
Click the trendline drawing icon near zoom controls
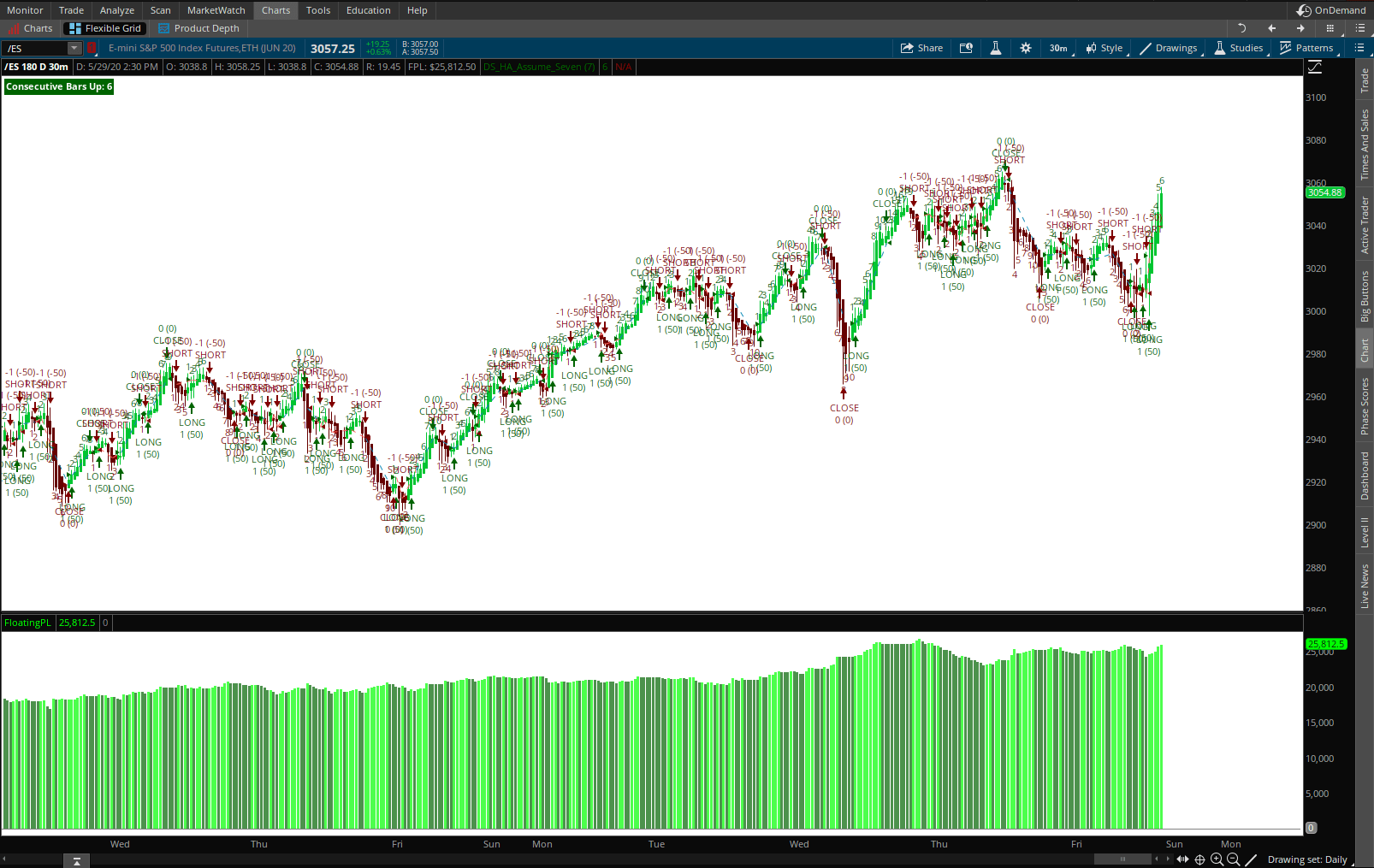(x=1250, y=859)
